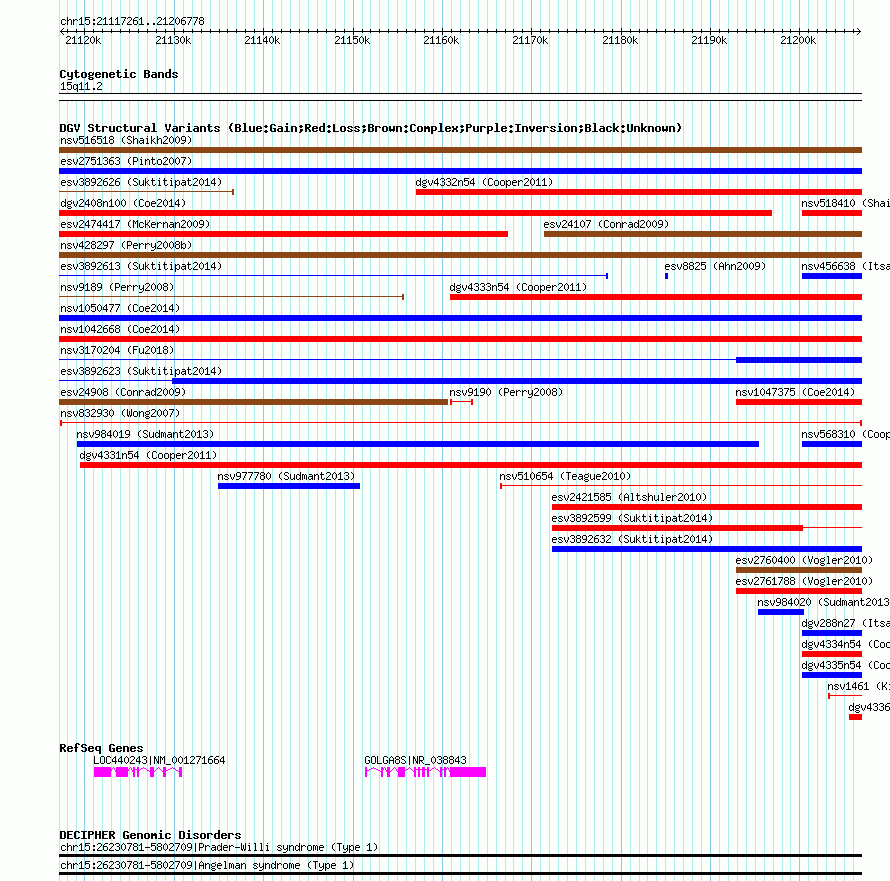Open esv24107 (Conrad2009) variant
Image resolution: width=890 pixels, height=881 pixels.
[x=606, y=224]
